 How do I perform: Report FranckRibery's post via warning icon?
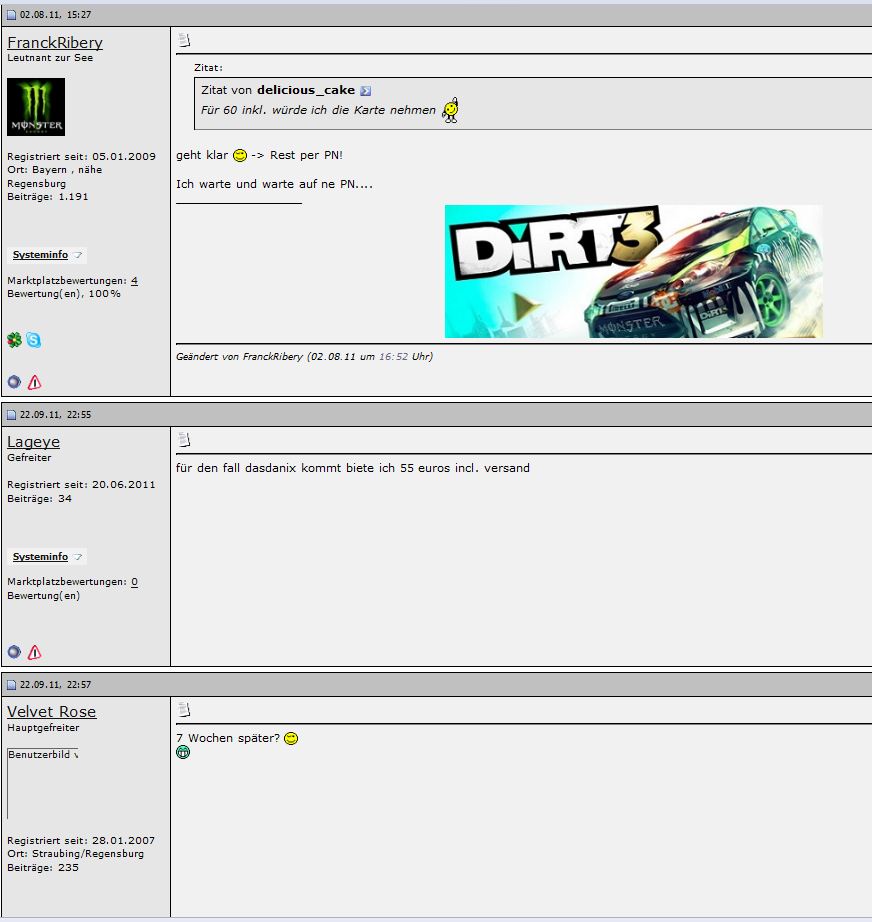click(x=35, y=382)
